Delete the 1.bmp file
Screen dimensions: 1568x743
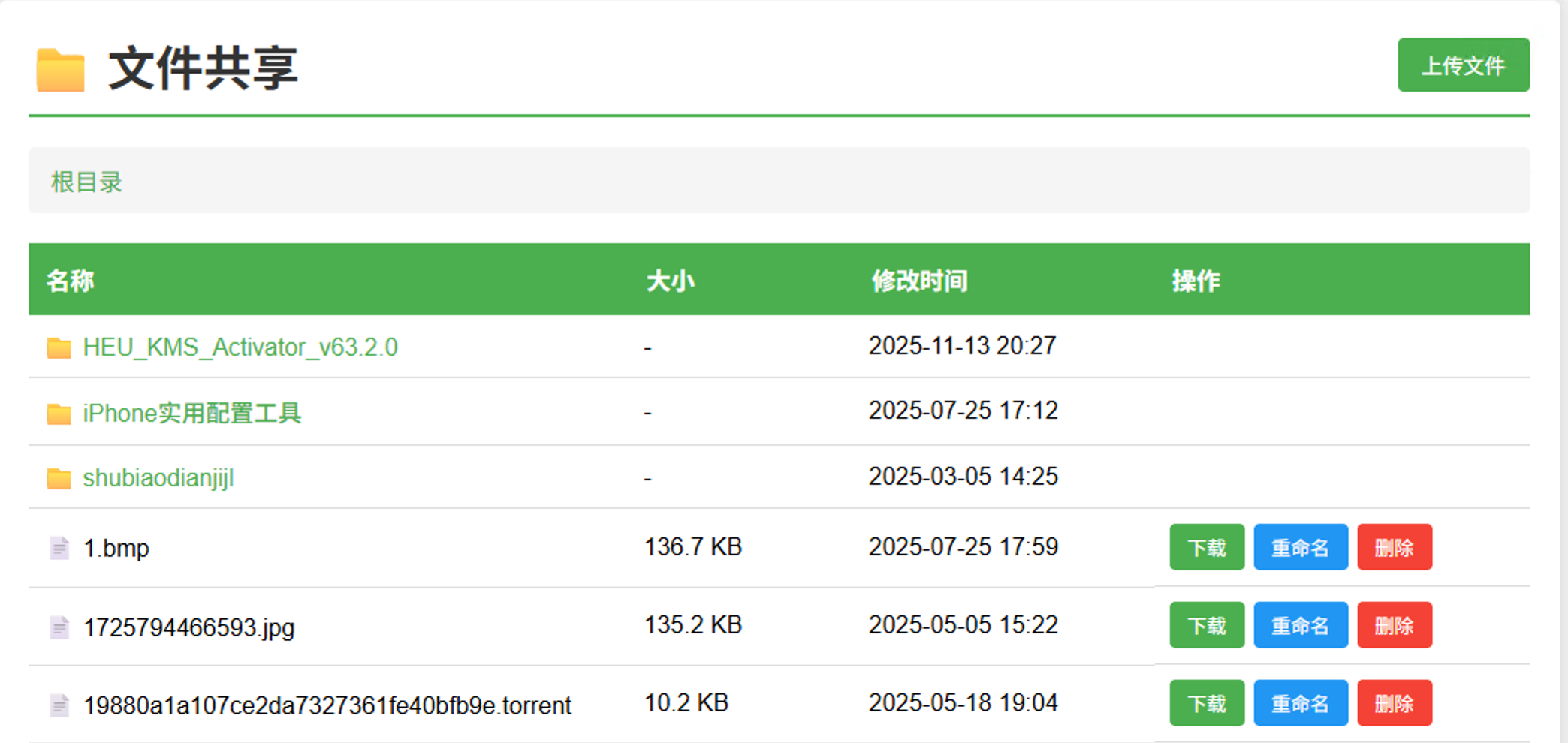[x=1394, y=547]
